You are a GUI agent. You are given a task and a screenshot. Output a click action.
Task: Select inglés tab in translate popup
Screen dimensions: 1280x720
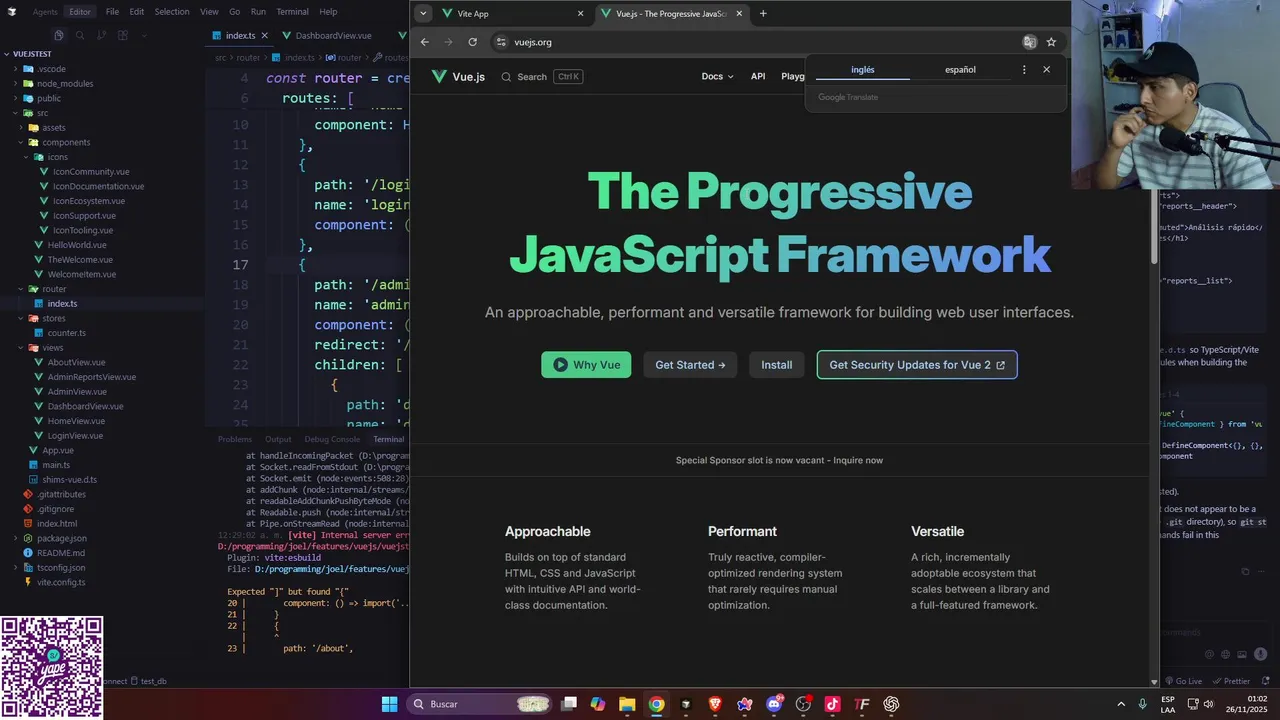coord(863,70)
